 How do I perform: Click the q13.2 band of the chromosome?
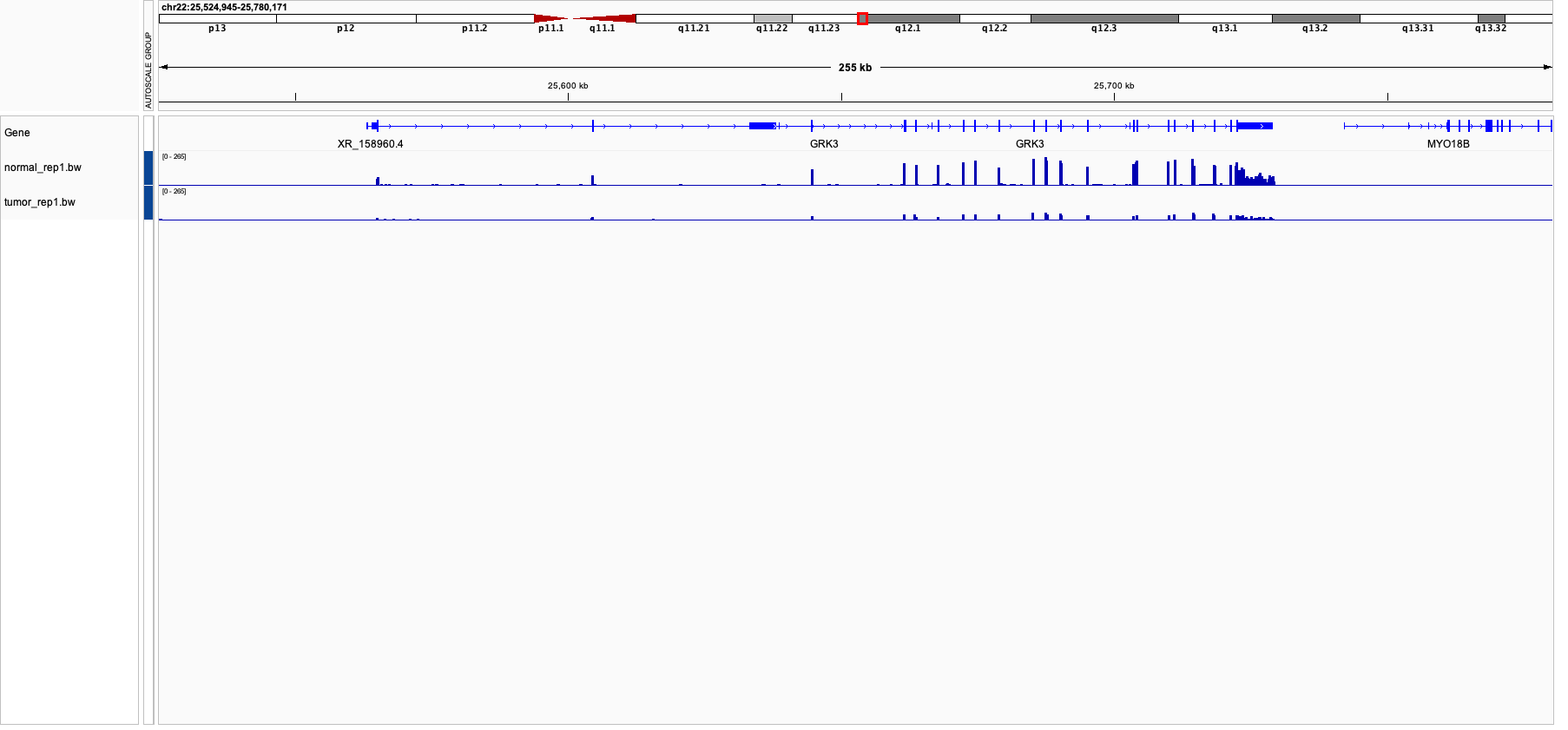click(1314, 18)
